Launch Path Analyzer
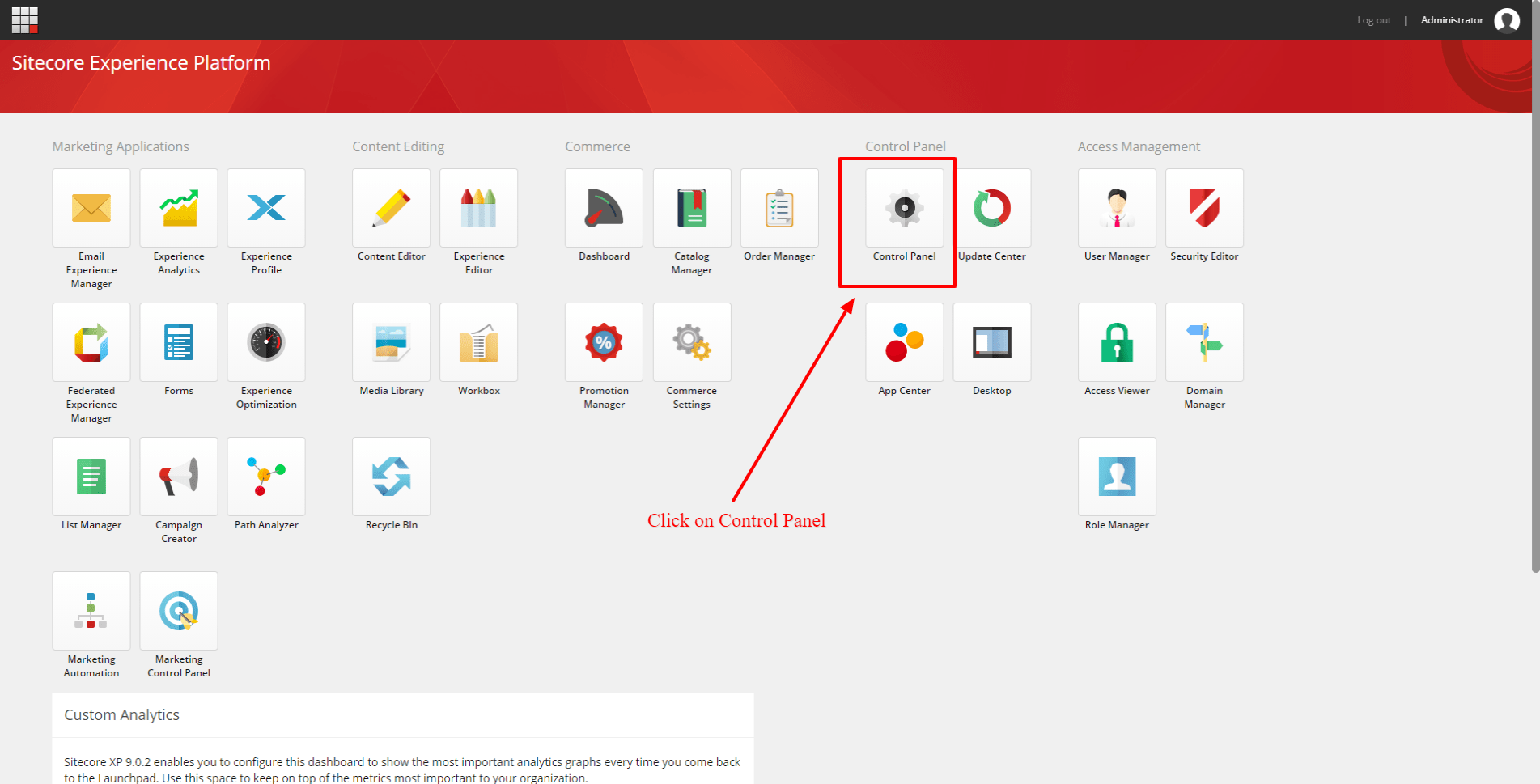This screenshot has width=1540, height=784. pos(266,476)
